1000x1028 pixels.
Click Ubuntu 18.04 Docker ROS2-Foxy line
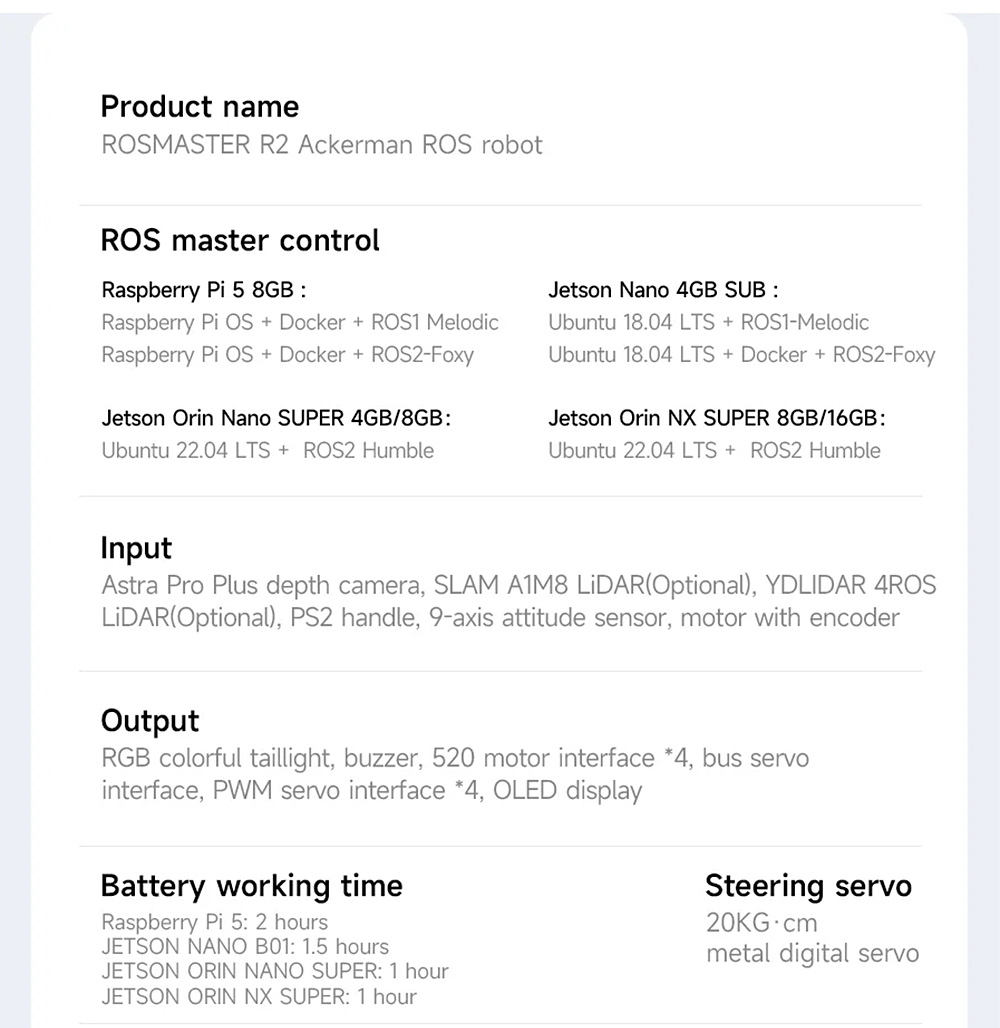tap(741, 355)
